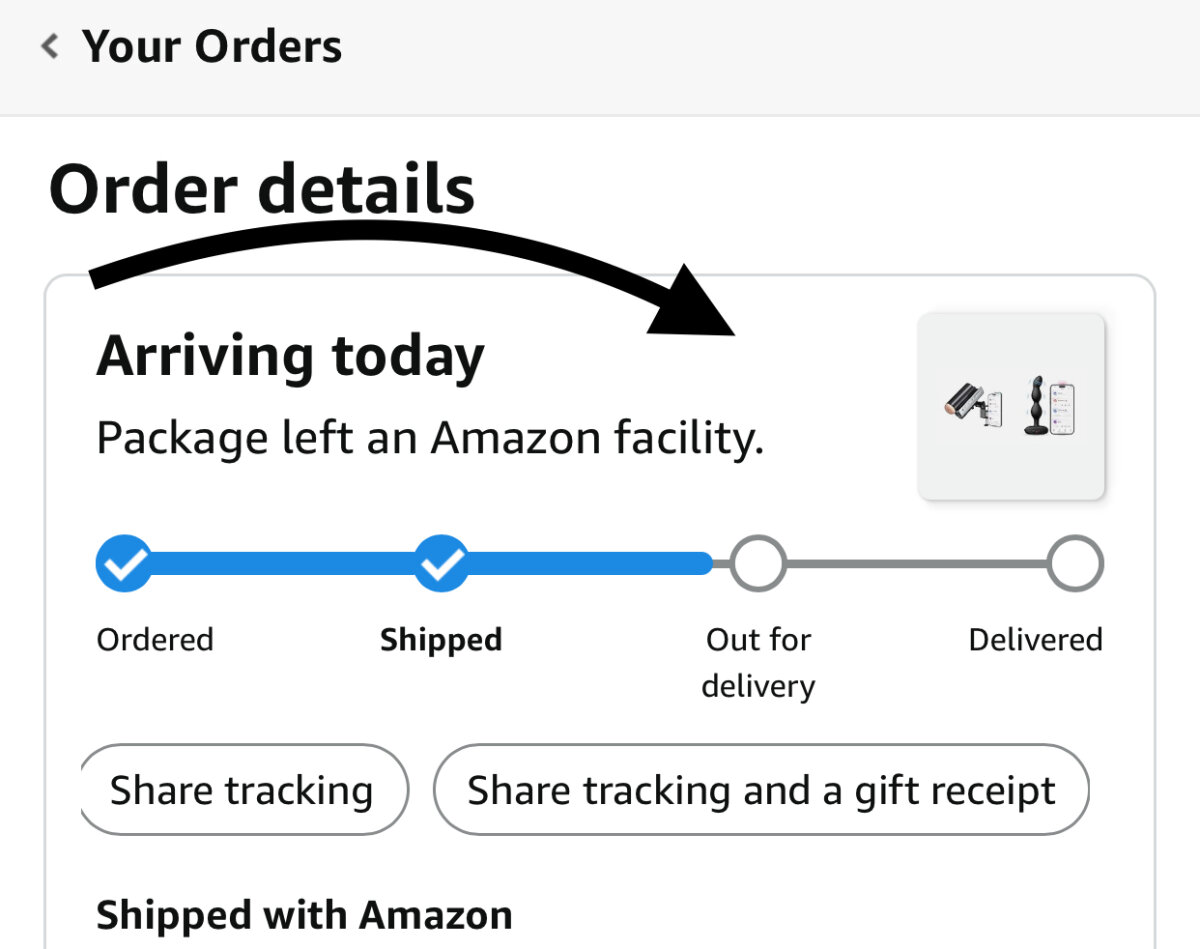Tap the Ordered label under the tracker

pos(155,640)
